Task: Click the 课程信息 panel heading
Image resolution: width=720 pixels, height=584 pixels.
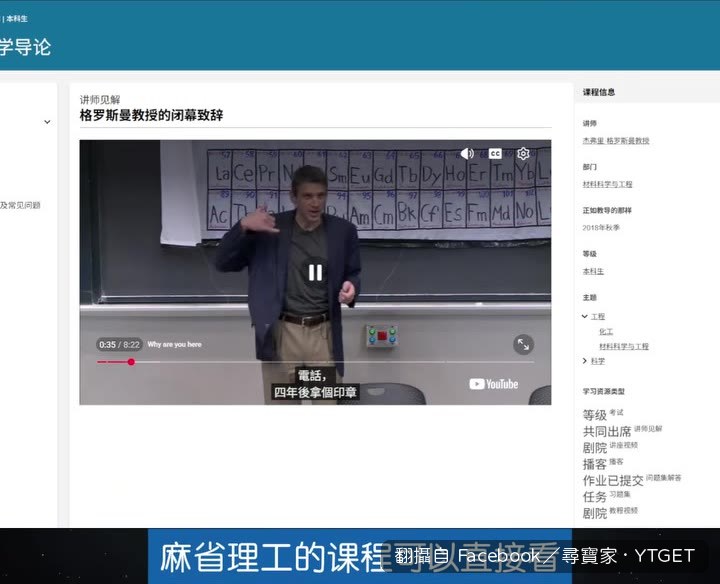Action: point(599,92)
